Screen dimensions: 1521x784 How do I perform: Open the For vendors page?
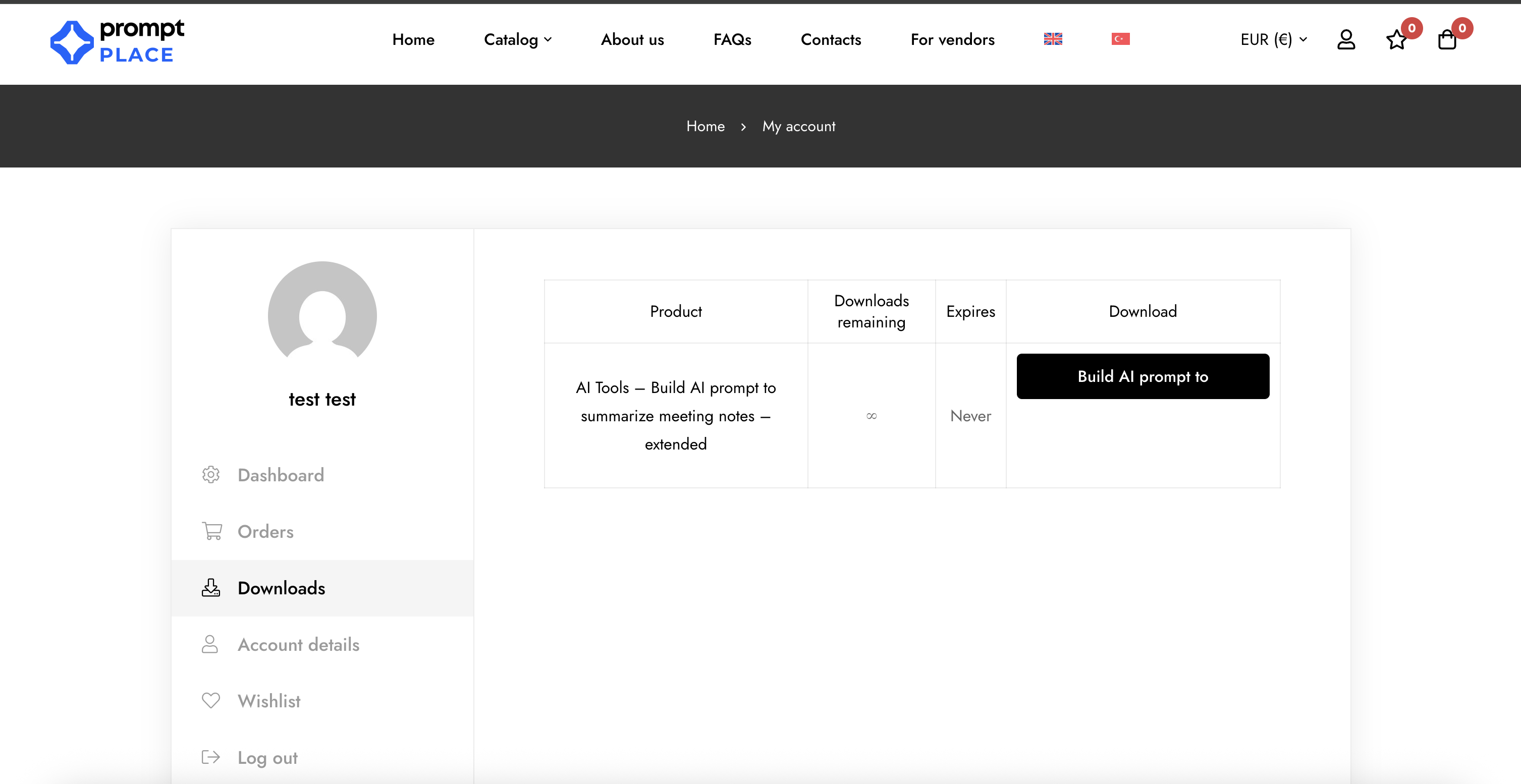pyautogui.click(x=952, y=39)
